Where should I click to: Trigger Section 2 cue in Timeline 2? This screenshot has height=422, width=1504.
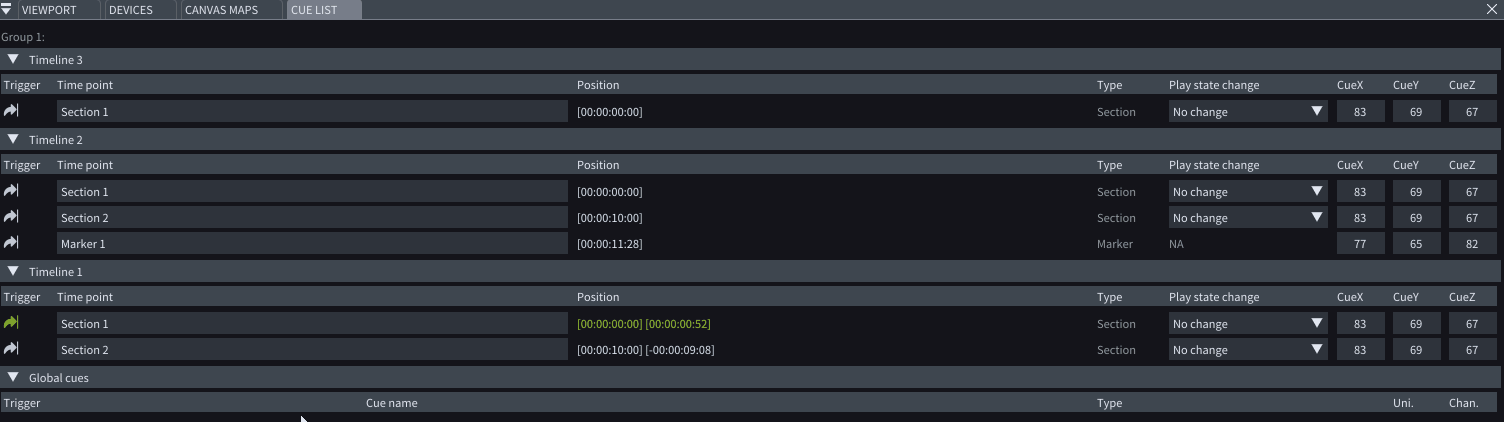pos(11,217)
